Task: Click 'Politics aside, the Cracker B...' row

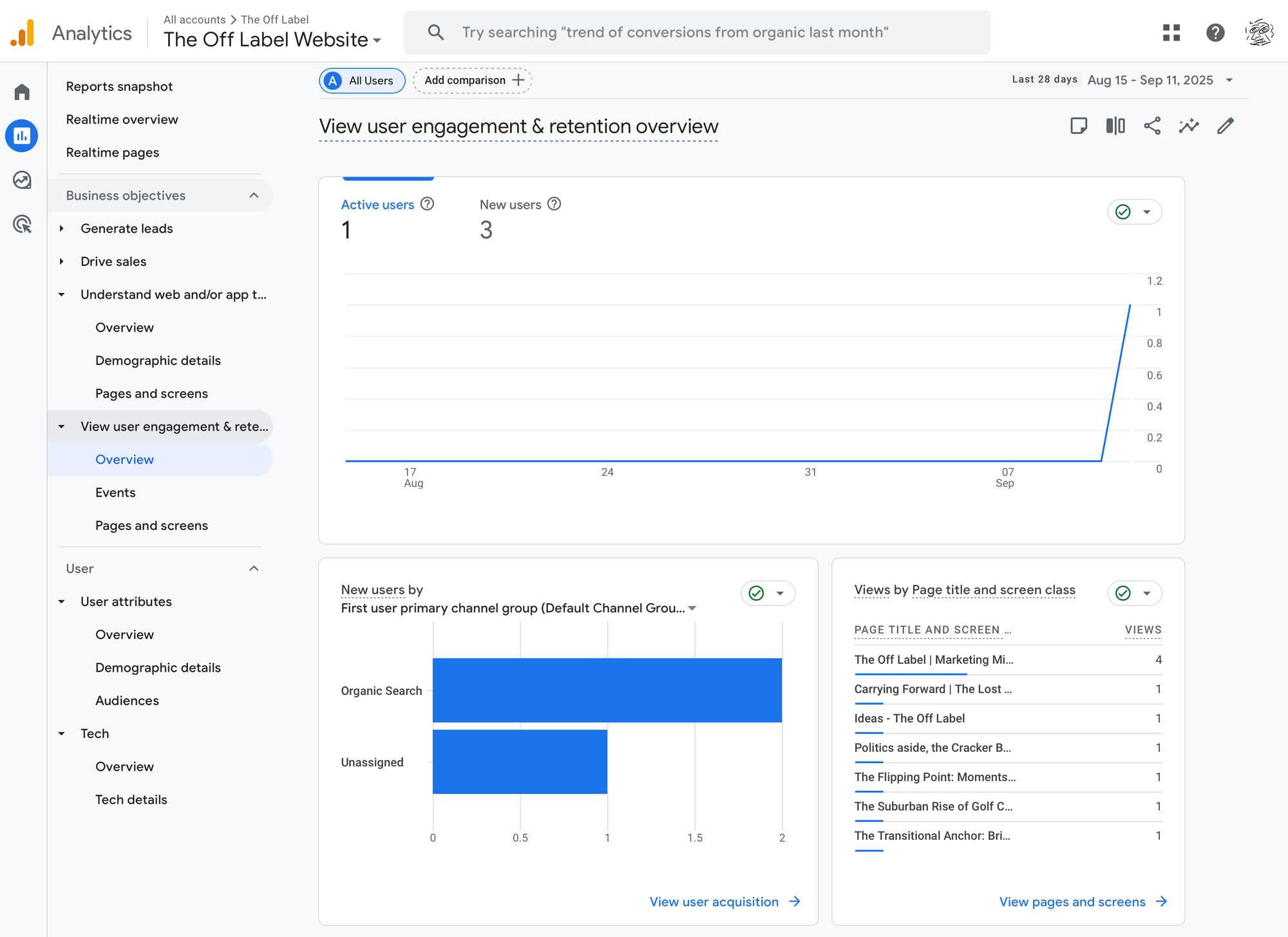Action: coord(1008,748)
